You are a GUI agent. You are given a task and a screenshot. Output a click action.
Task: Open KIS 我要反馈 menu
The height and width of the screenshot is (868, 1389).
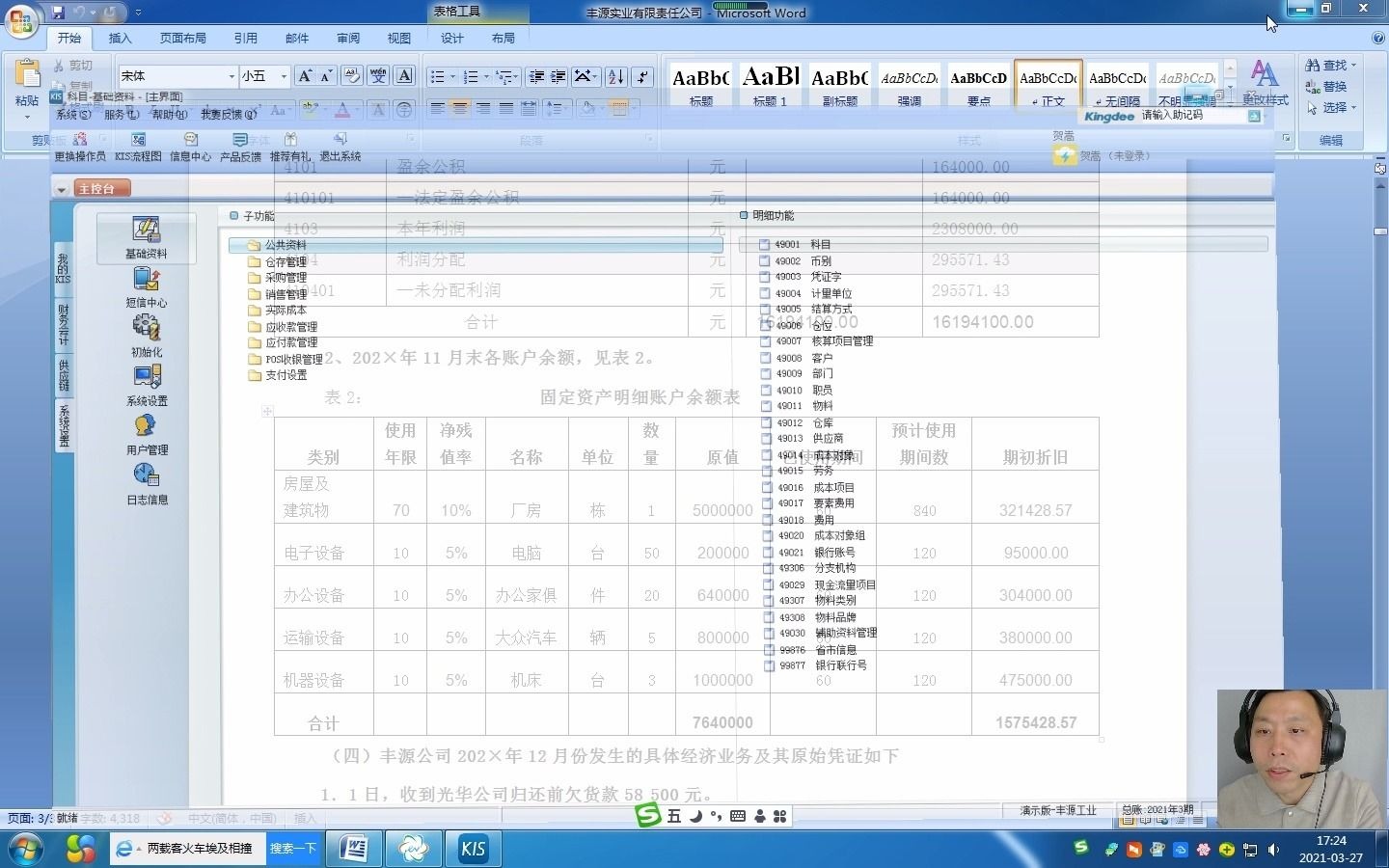click(x=229, y=115)
